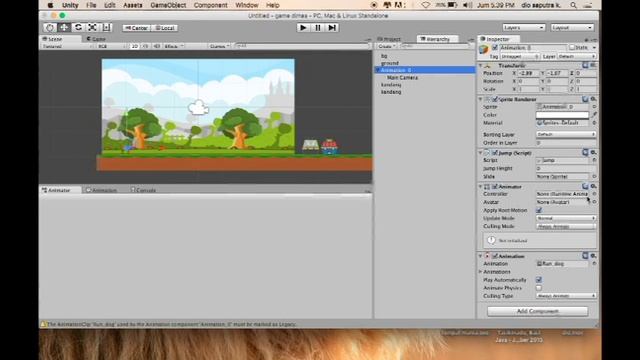
Task: Open the Animator Controller object picker
Action: click(x=594, y=194)
